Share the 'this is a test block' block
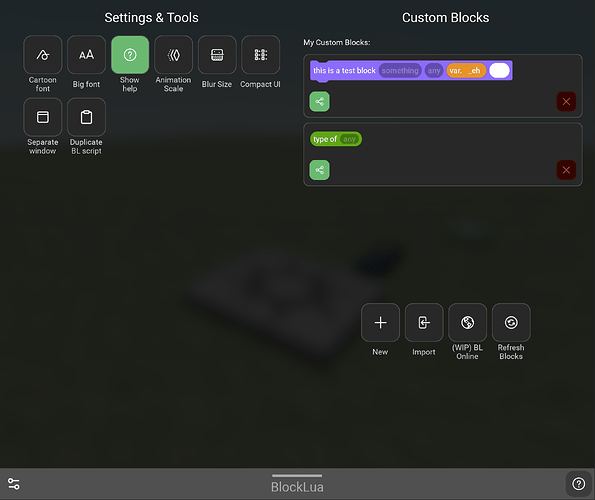 click(x=320, y=101)
